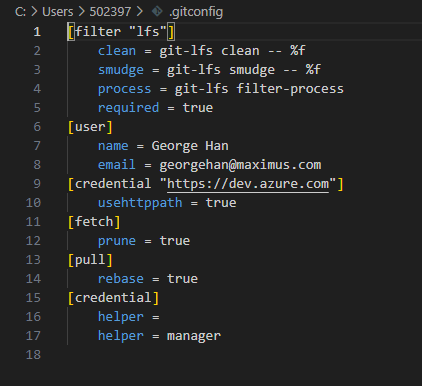Click the usehttppath setting key

[140, 203]
